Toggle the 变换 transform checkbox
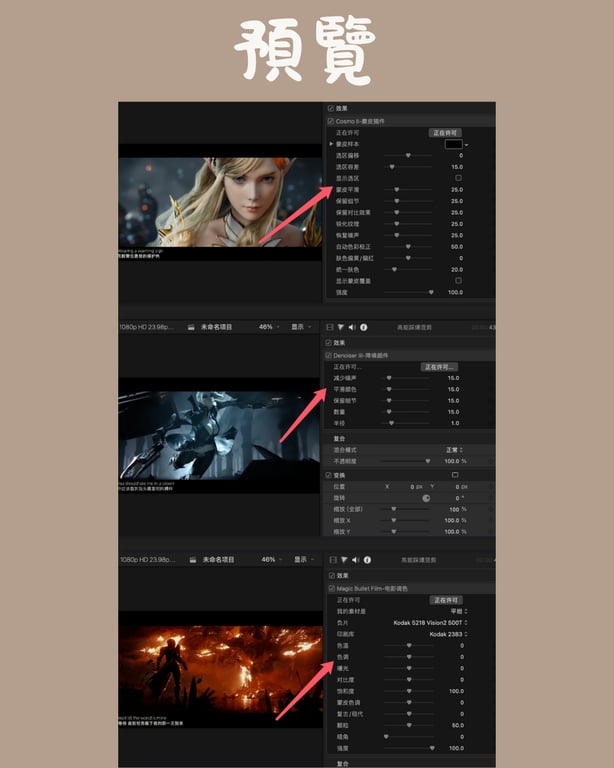 coord(329,475)
